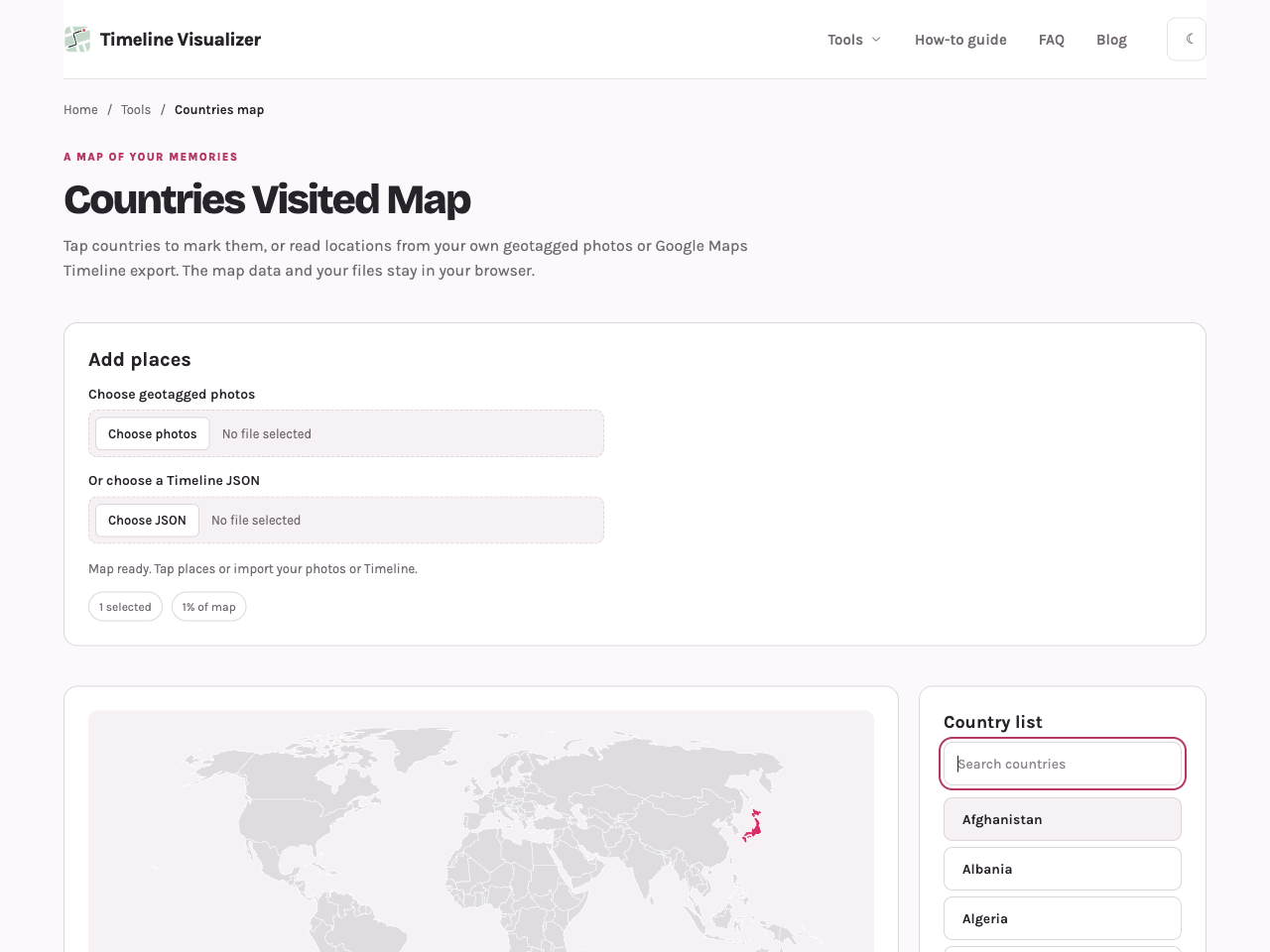Click the Timeline Visualizer logo icon
This screenshot has height=952, width=1270.
tap(77, 40)
